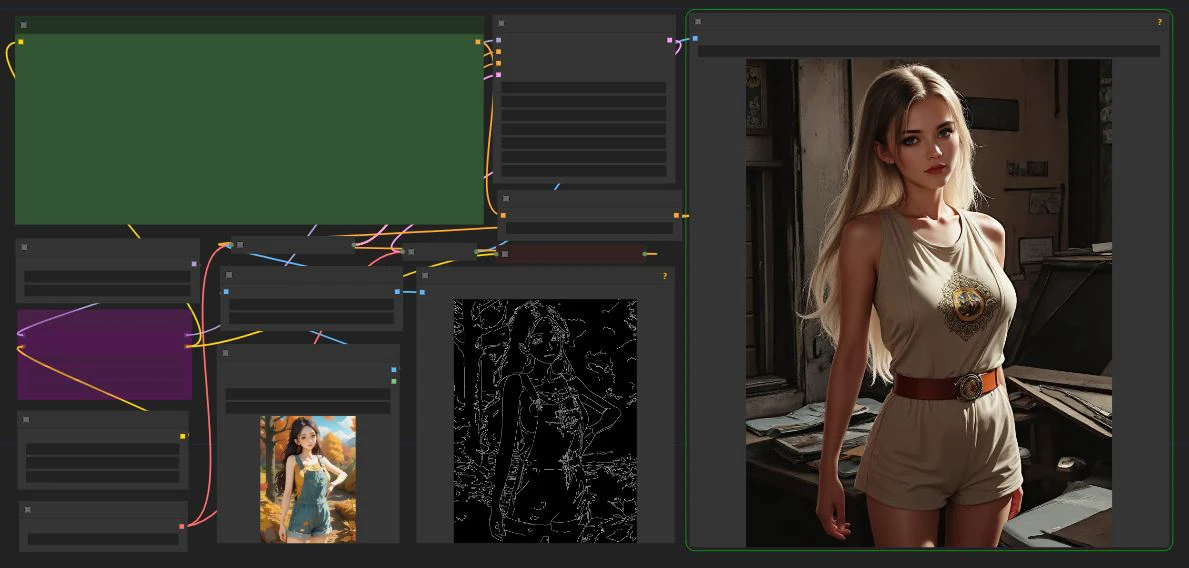Toggle collapse dot of the large output image node
The image size is (1189, 568).
(x=698, y=21)
